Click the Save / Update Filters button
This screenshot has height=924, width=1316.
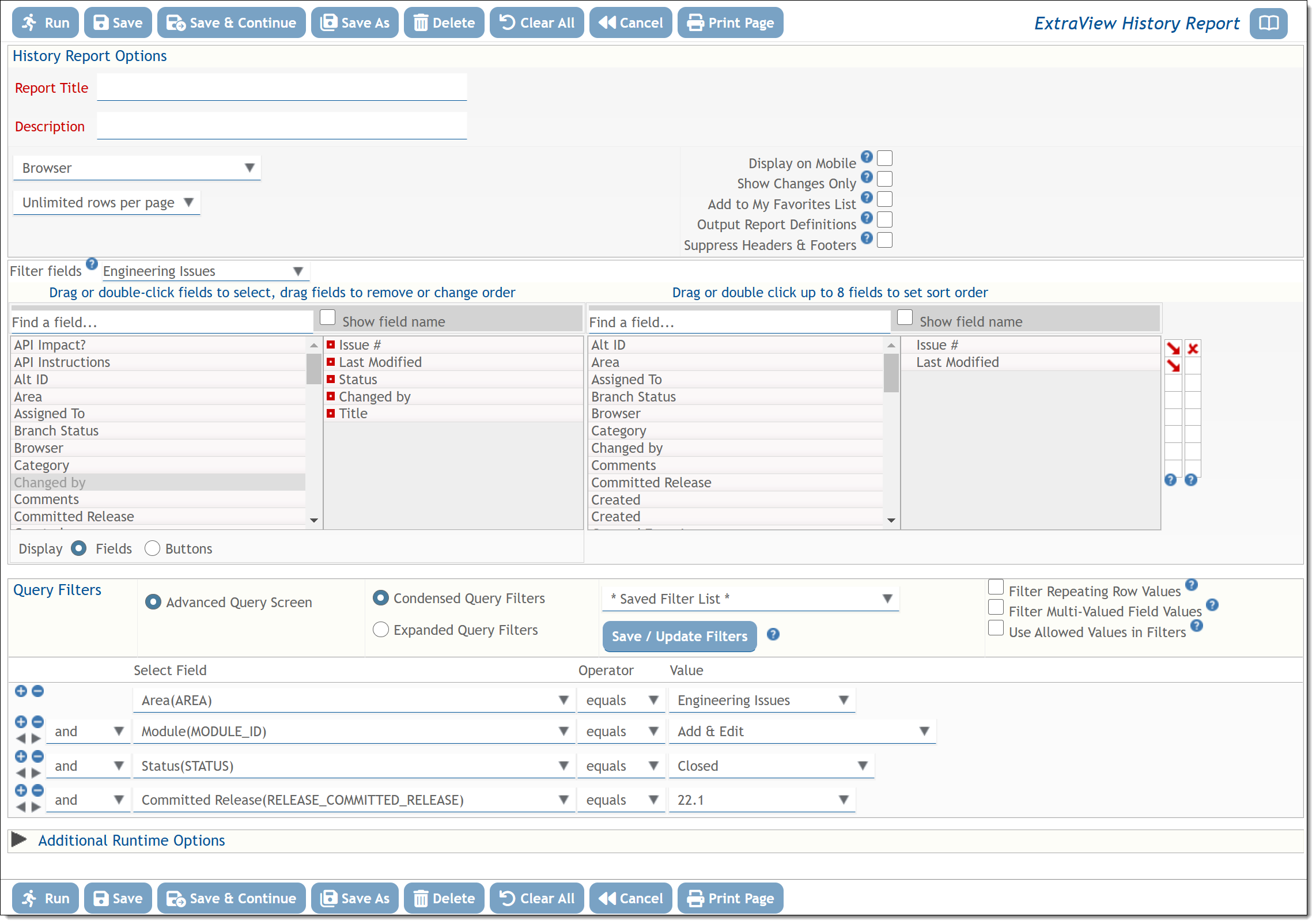click(x=679, y=636)
